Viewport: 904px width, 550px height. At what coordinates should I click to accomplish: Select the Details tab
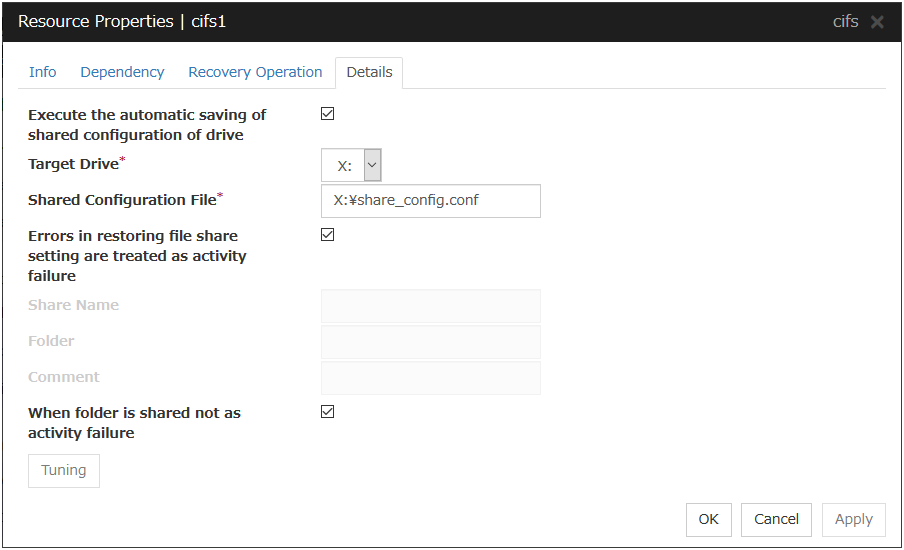[369, 72]
